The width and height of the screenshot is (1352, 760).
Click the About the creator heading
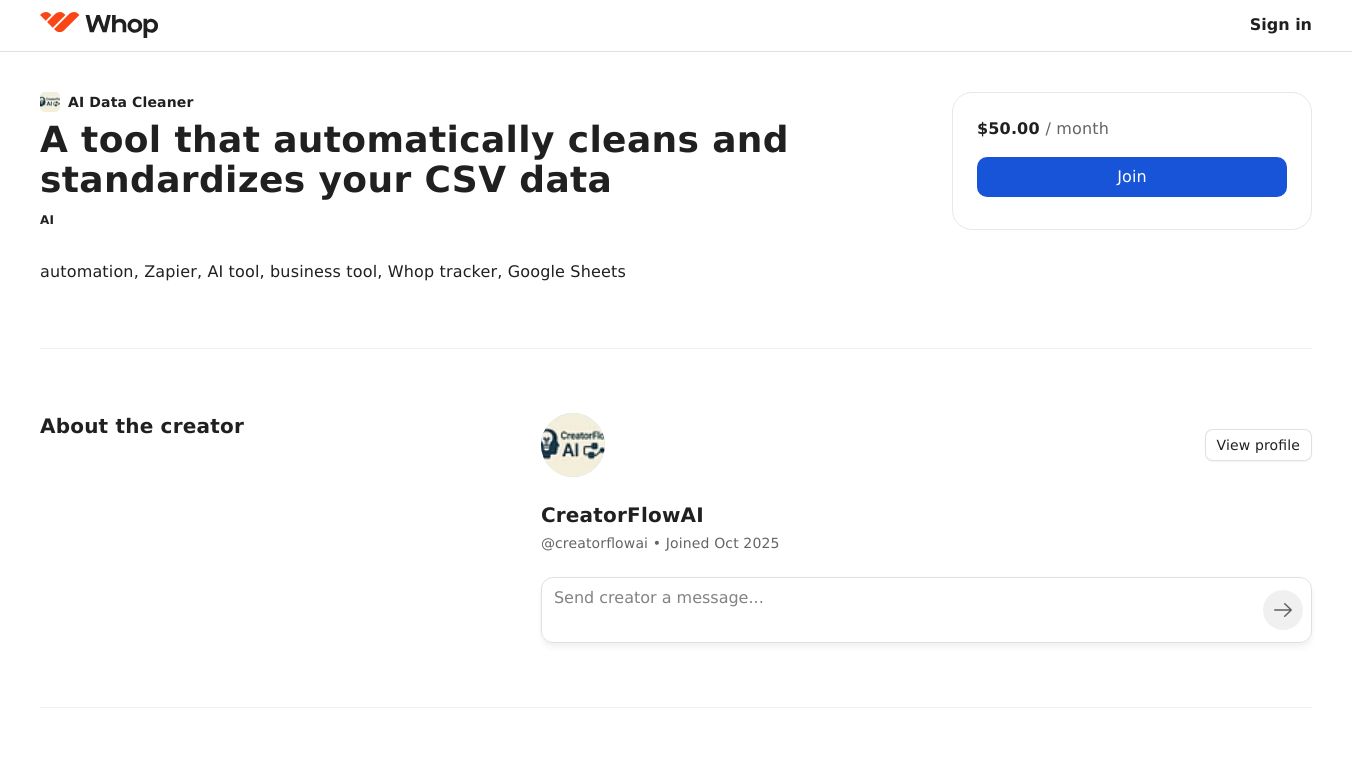142,426
